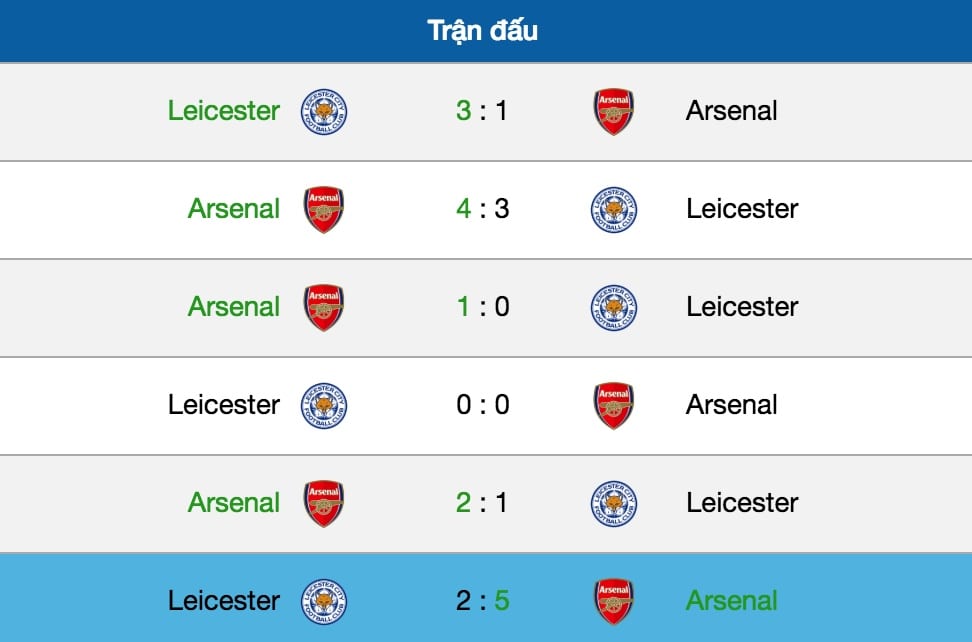Screen dimensions: 972x642
Task: Click the Arsenal winner label in the bottom row
Action: 733,601
